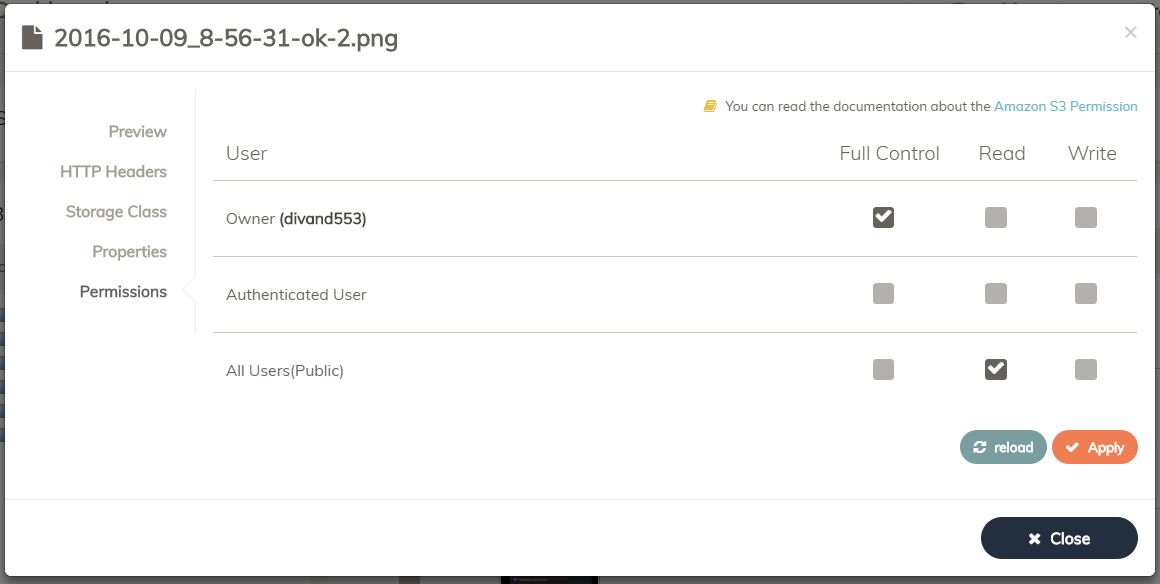
Task: Show the Properties tab
Action: 129,252
